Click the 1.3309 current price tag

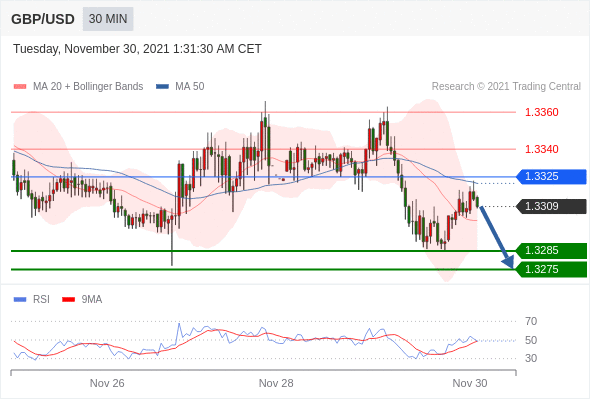click(551, 207)
